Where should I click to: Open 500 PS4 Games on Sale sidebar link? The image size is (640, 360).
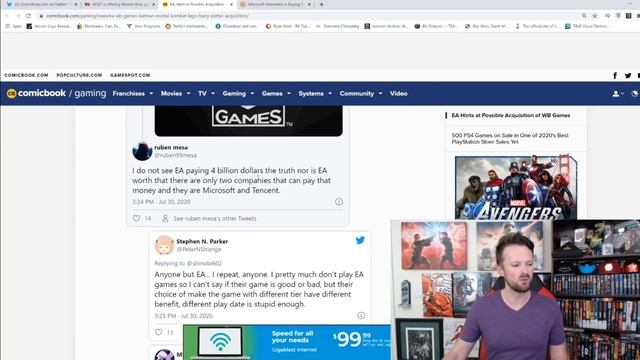tap(510, 138)
